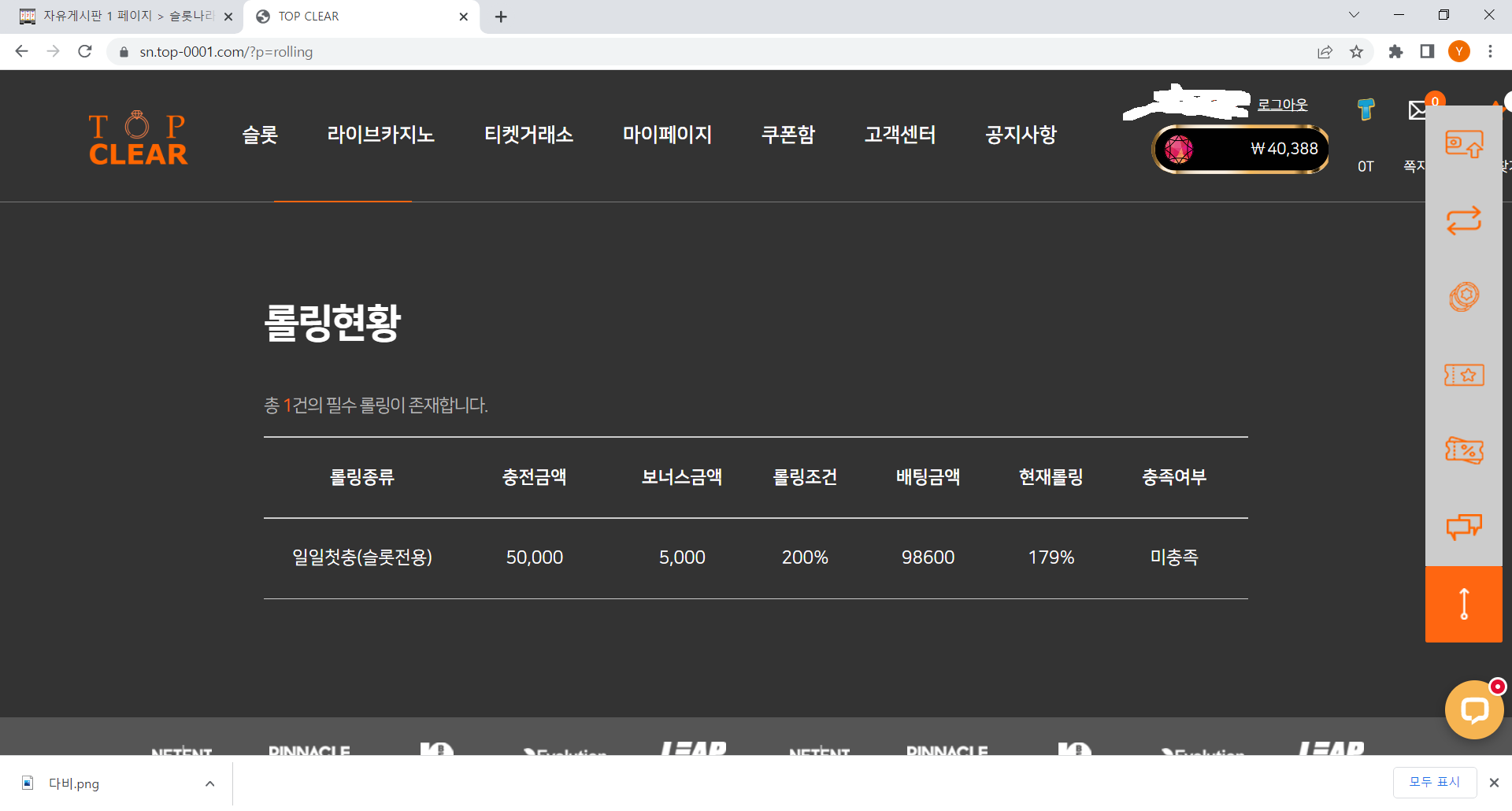1512x811 pixels.
Task: Click the 로그아웃 link
Action: pyautogui.click(x=1282, y=104)
